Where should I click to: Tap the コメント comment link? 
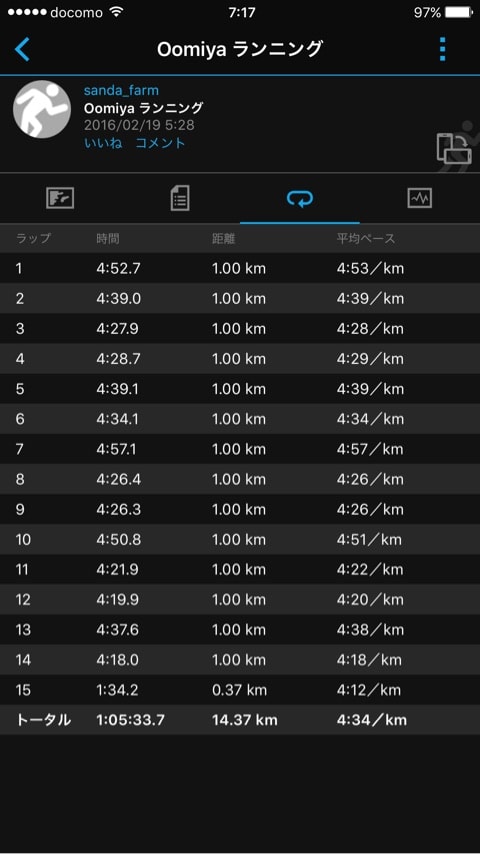[161, 143]
